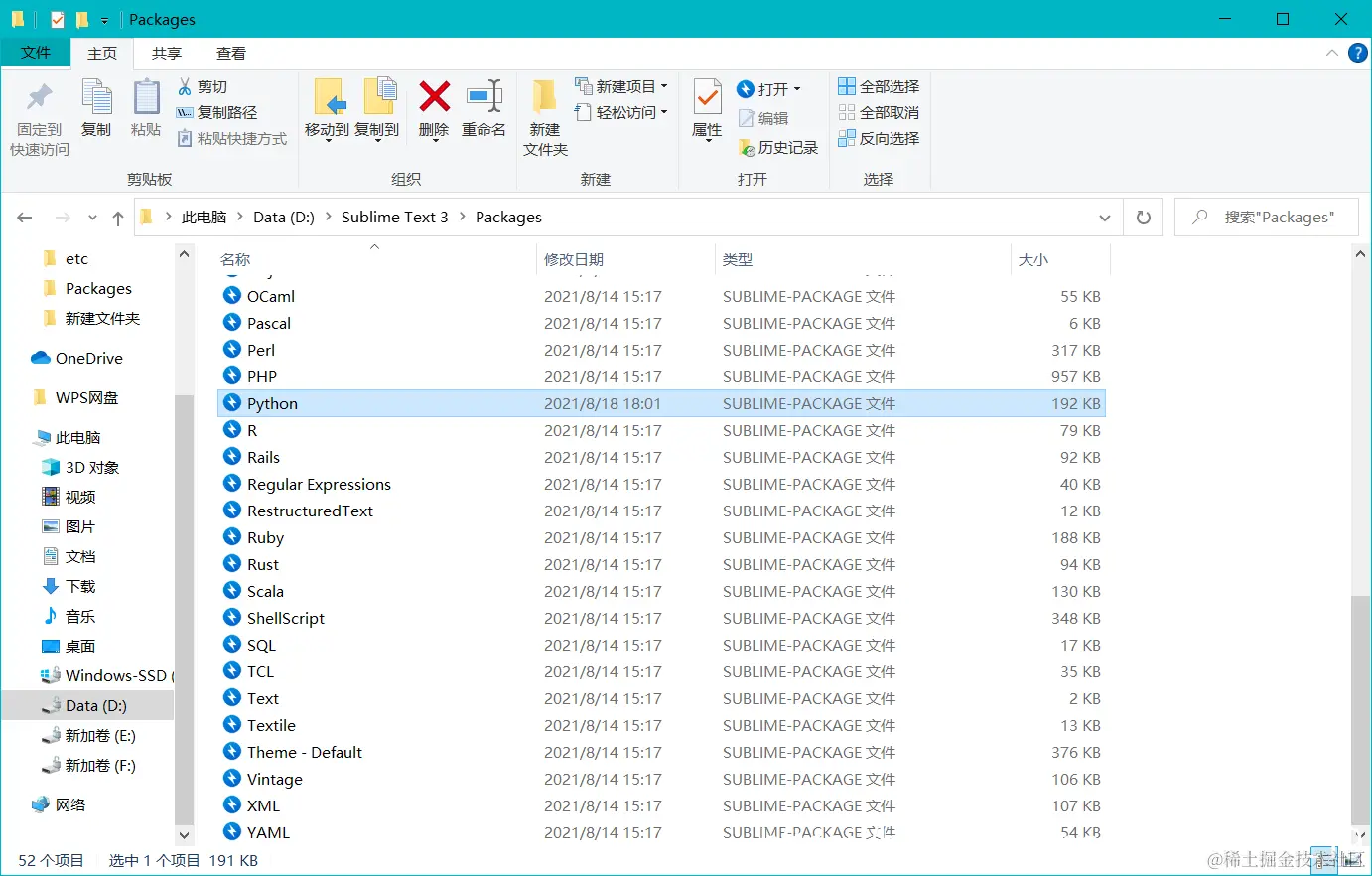Select the ShellScript package file

tap(286, 618)
